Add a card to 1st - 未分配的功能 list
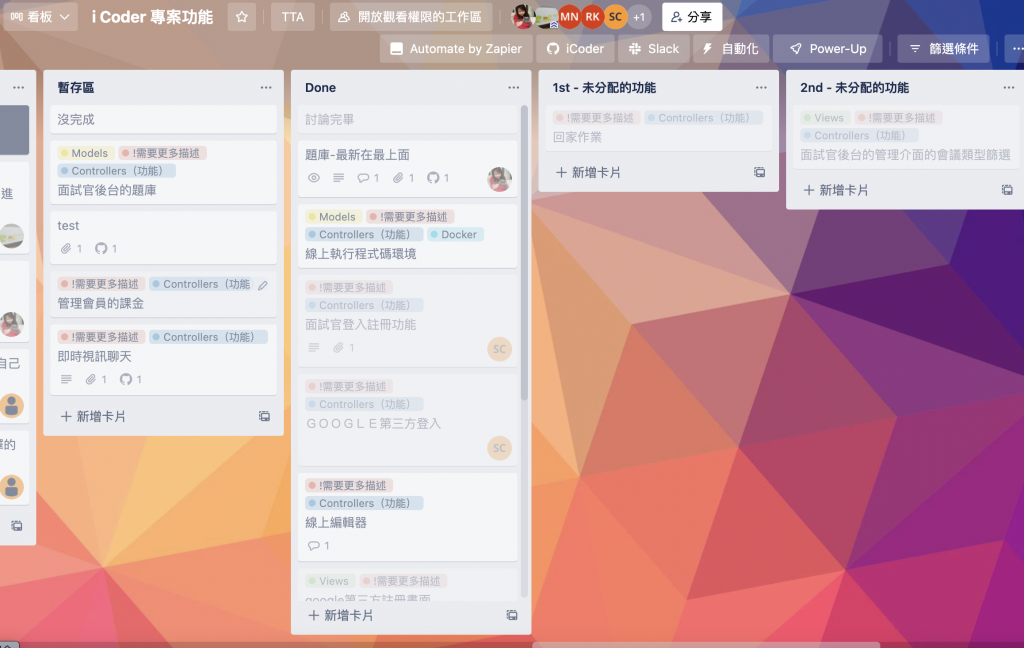1024x648 pixels. (588, 172)
